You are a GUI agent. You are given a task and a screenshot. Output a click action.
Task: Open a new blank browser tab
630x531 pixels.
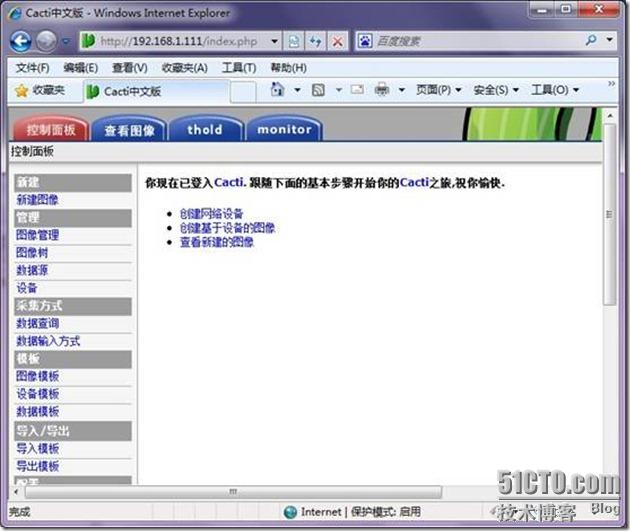tap(243, 92)
